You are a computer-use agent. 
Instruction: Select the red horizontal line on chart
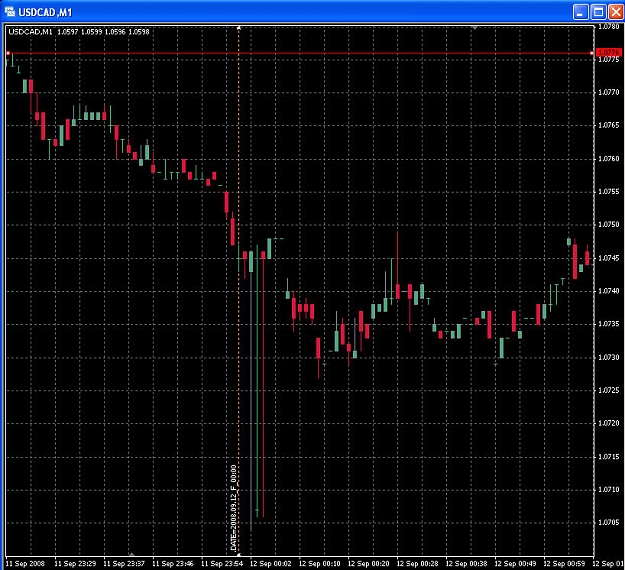[300, 53]
